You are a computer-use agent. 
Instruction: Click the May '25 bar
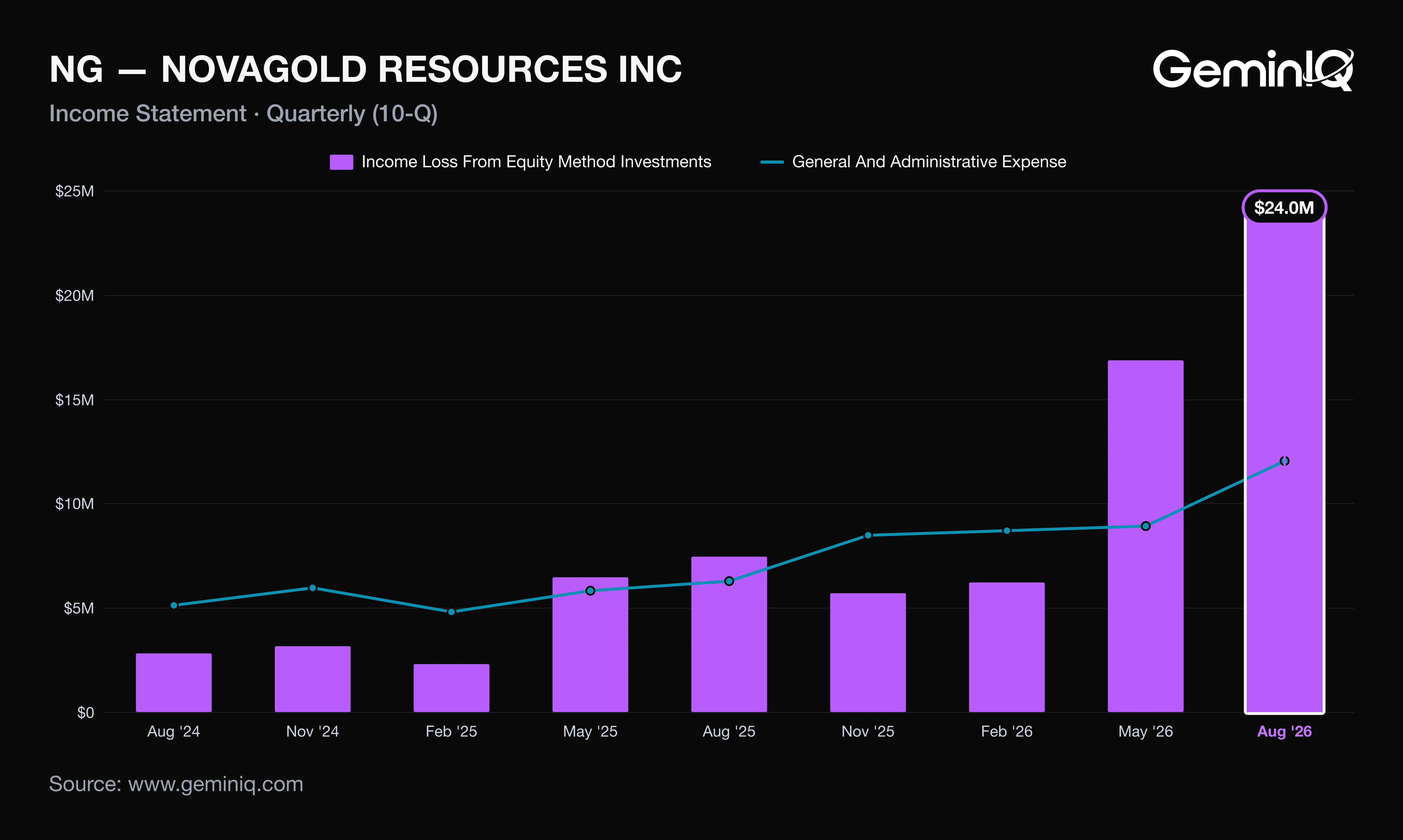click(590, 645)
